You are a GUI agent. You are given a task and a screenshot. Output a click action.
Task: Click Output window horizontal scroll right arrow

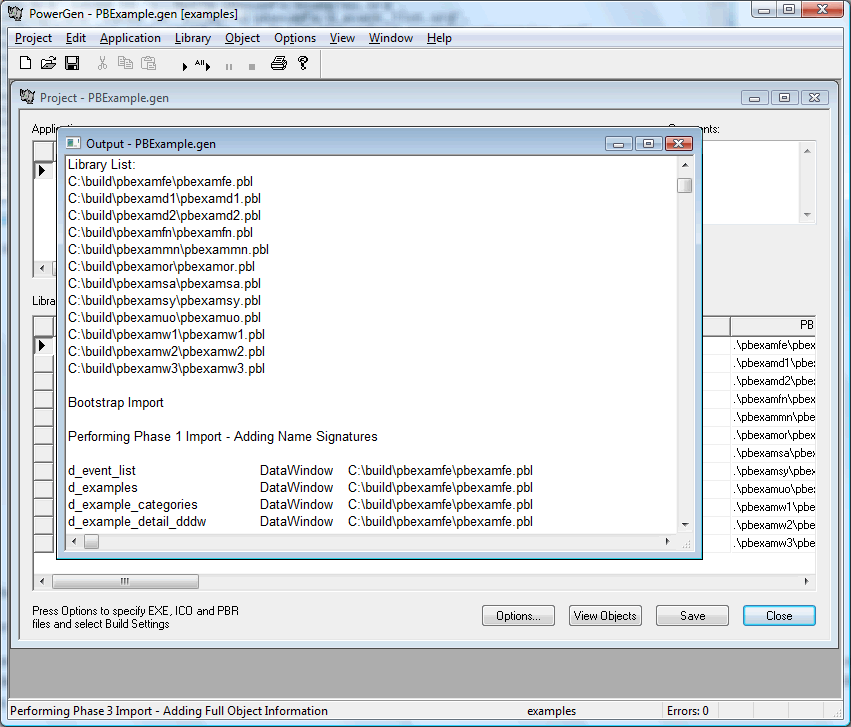coord(667,541)
